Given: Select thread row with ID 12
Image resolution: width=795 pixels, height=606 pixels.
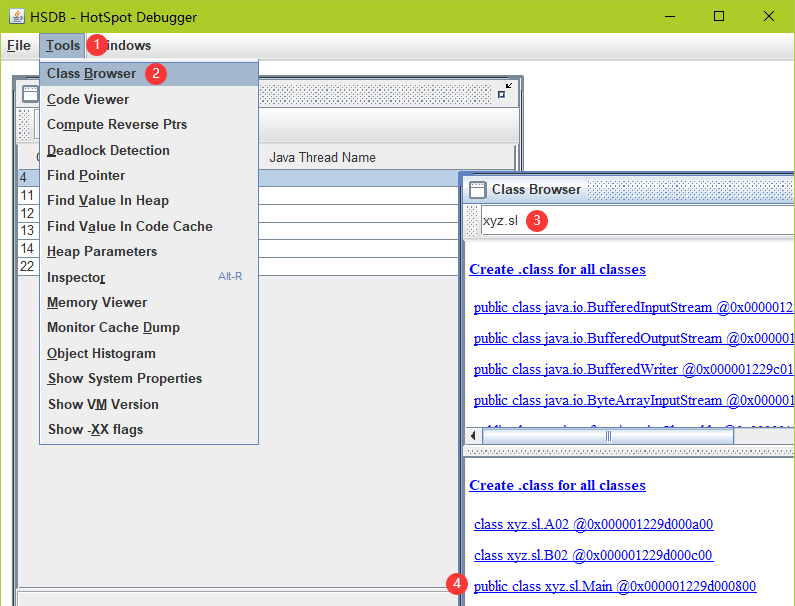Looking at the screenshot, I should (238, 213).
